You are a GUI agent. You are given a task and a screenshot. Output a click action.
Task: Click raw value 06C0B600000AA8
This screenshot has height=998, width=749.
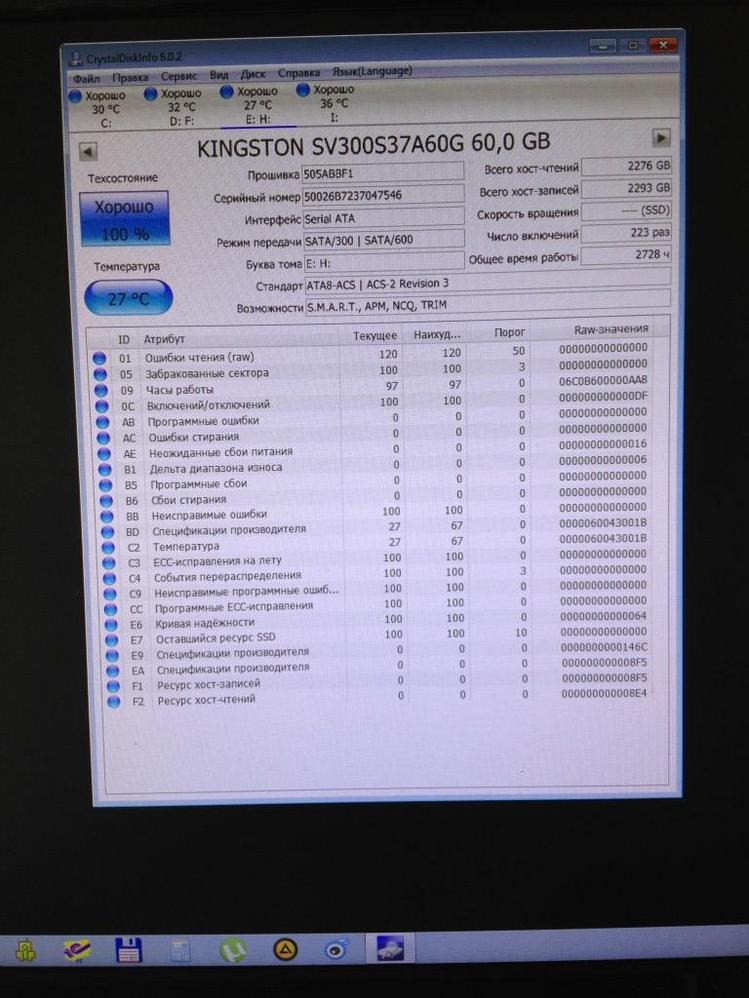point(603,380)
